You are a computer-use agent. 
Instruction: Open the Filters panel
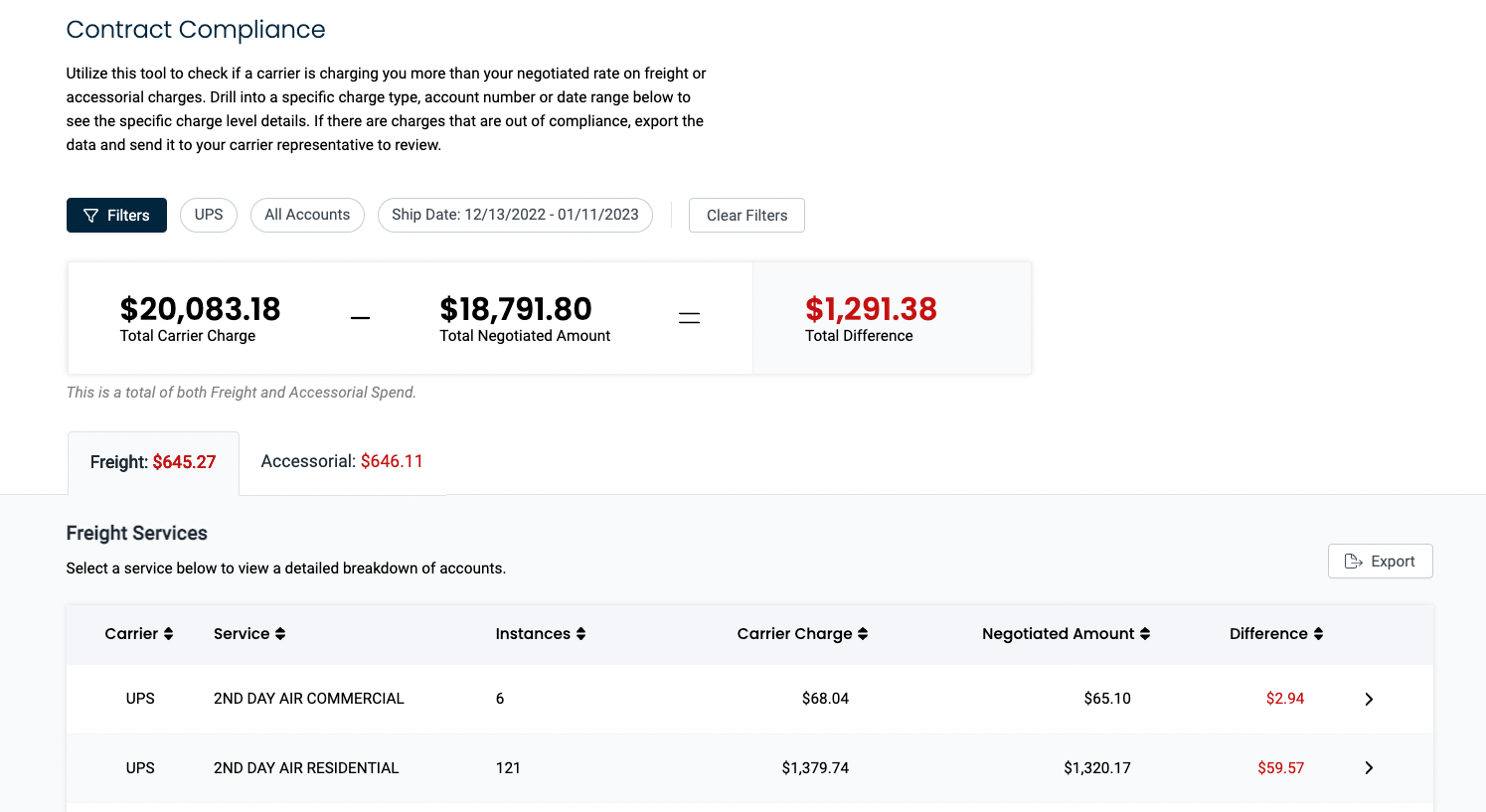[x=116, y=215]
